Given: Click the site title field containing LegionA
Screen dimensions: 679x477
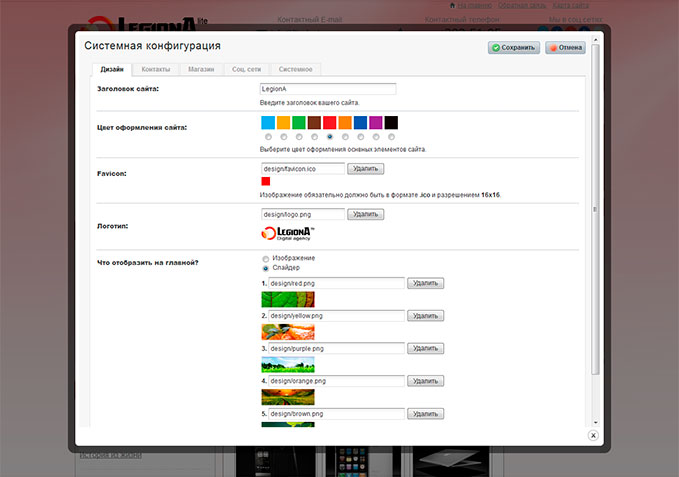Looking at the screenshot, I should (x=328, y=89).
